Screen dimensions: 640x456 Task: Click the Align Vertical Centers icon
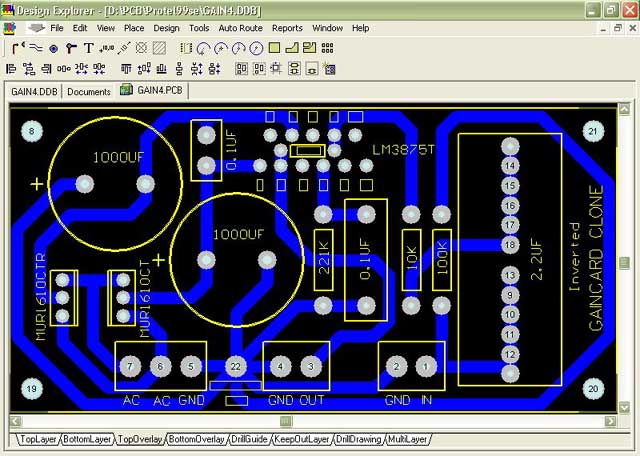pyautogui.click(x=144, y=69)
